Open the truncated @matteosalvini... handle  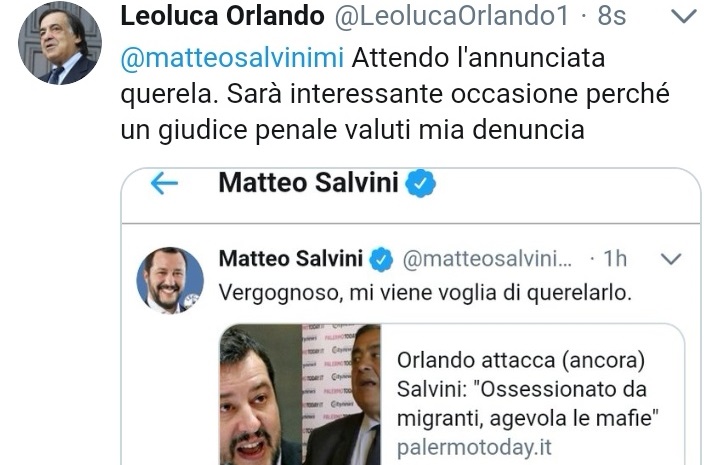point(487,259)
